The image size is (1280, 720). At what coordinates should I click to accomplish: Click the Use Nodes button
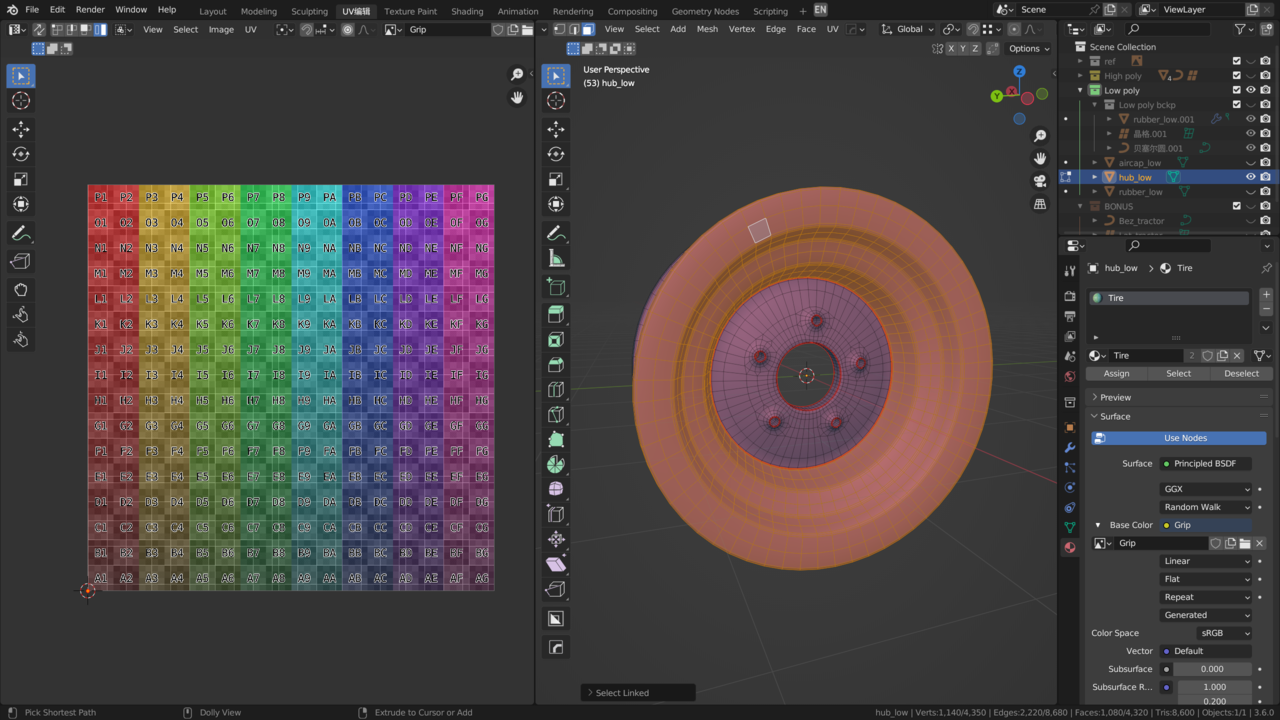[1185, 438]
